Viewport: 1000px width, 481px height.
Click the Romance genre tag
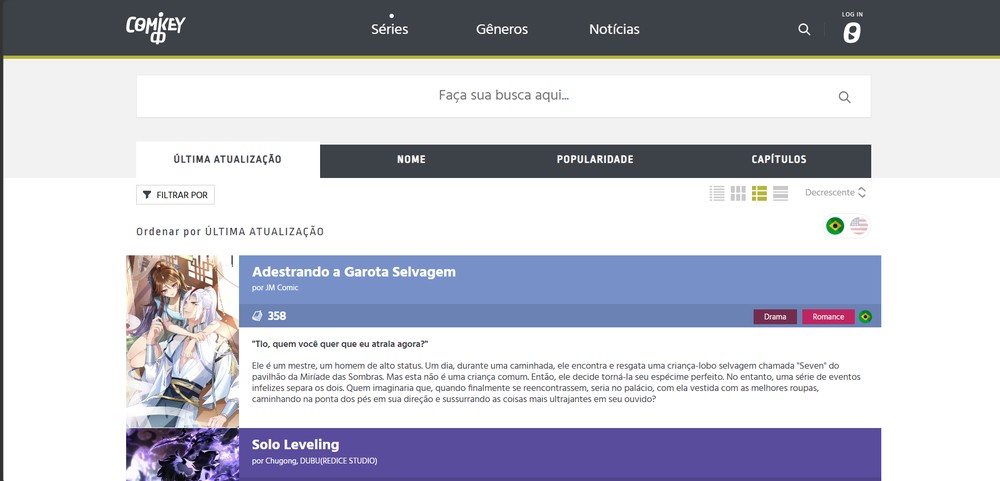(x=828, y=316)
